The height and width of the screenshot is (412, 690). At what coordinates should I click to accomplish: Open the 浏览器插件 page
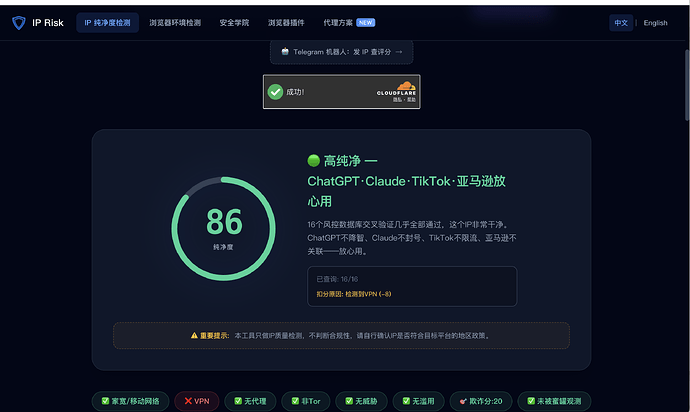pos(286,23)
